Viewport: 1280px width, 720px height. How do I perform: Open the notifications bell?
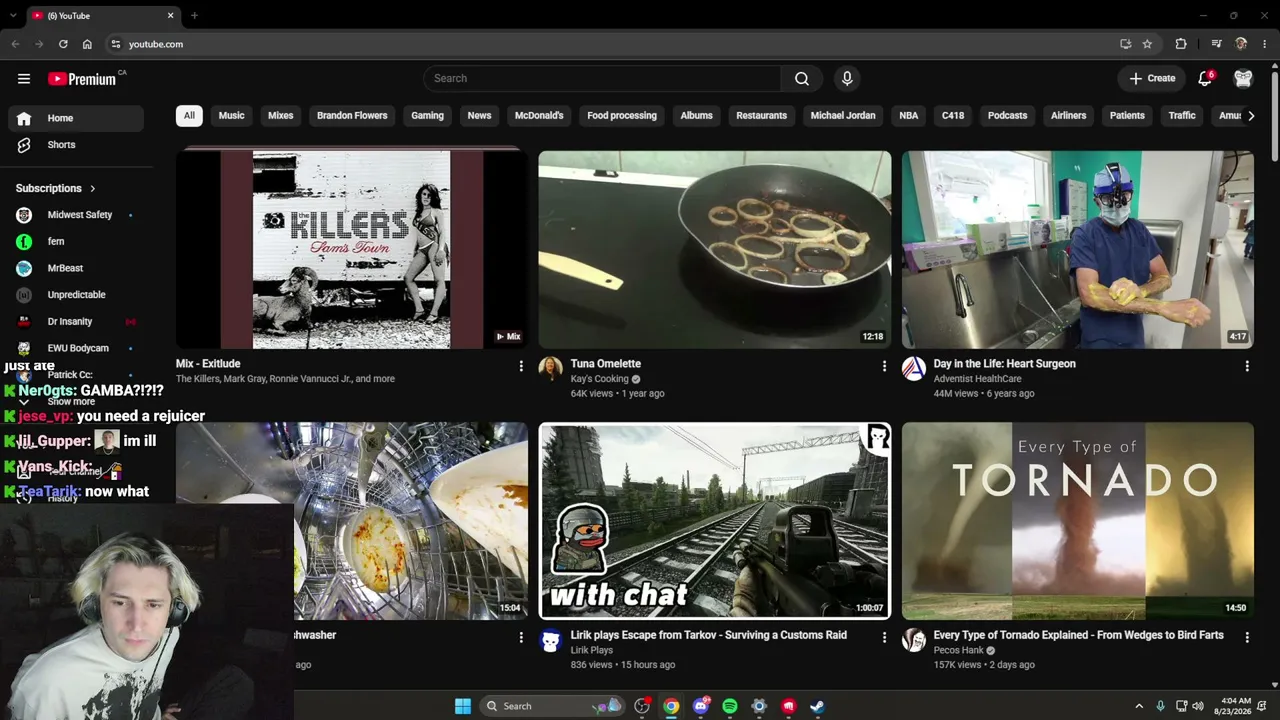coord(1205,79)
